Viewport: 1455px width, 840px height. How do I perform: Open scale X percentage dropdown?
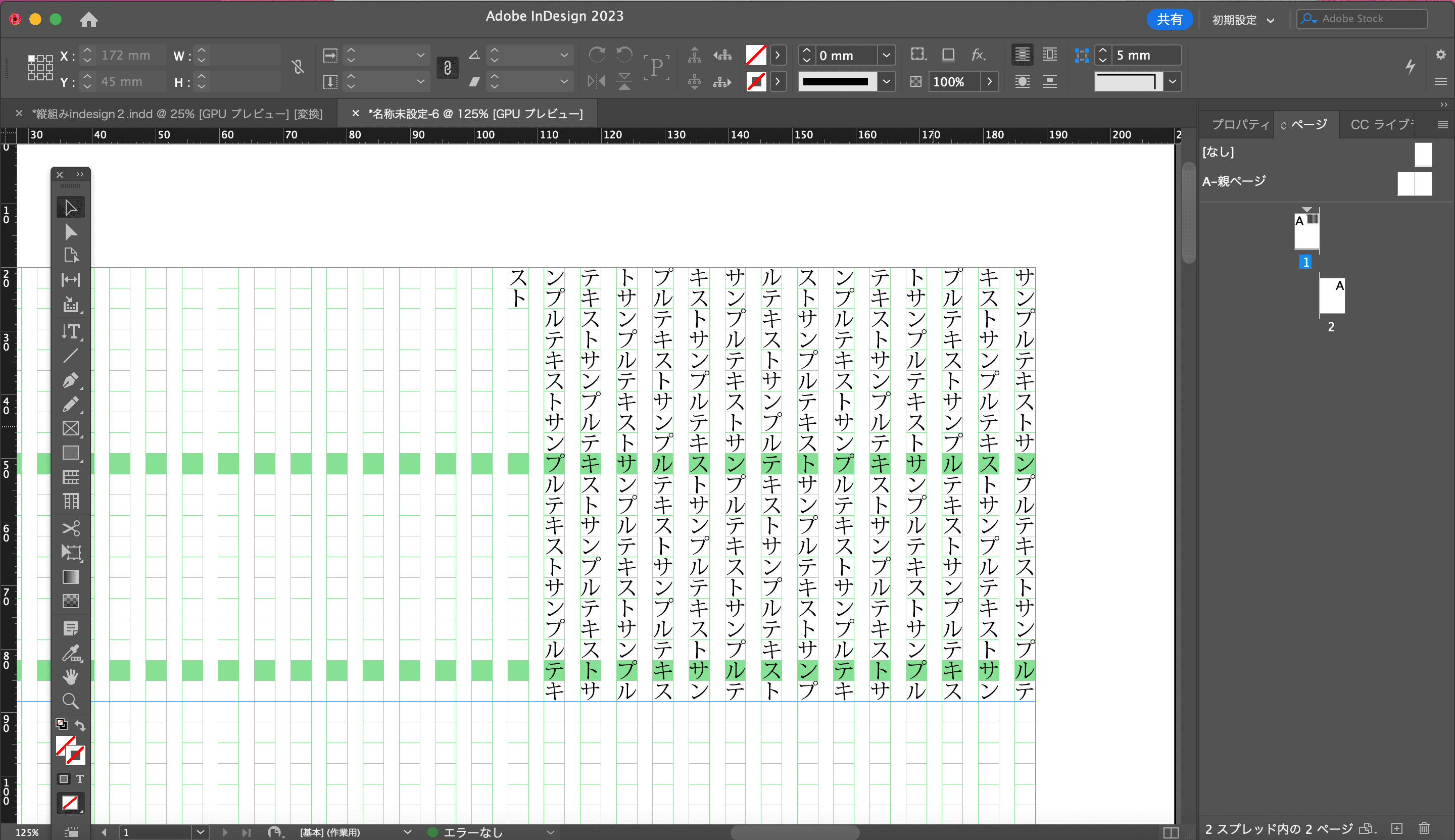420,56
